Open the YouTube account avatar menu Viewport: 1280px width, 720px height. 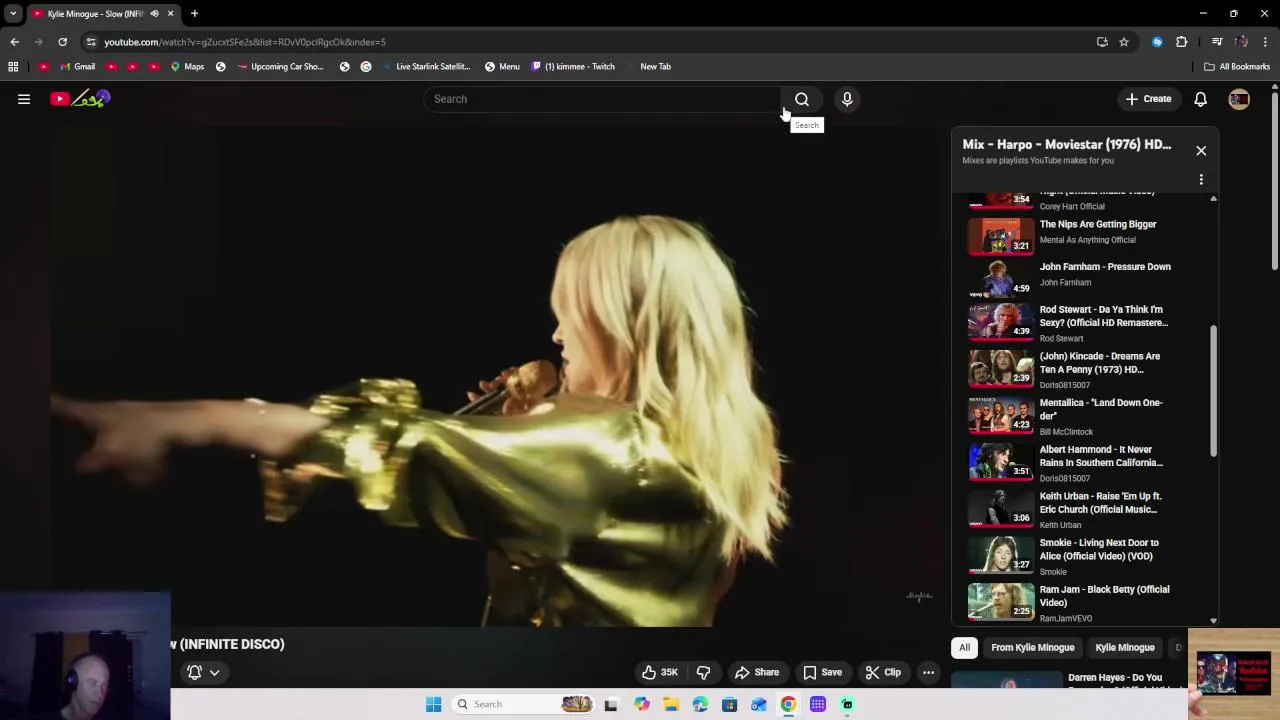(1239, 99)
